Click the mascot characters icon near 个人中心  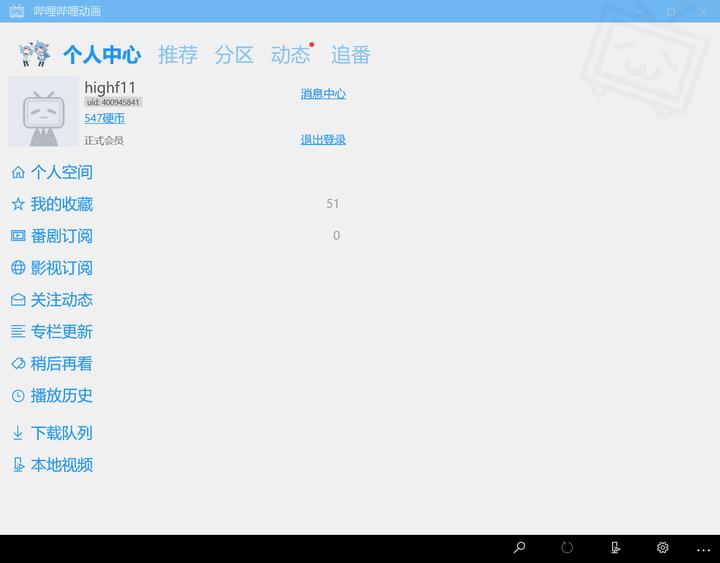(x=35, y=54)
